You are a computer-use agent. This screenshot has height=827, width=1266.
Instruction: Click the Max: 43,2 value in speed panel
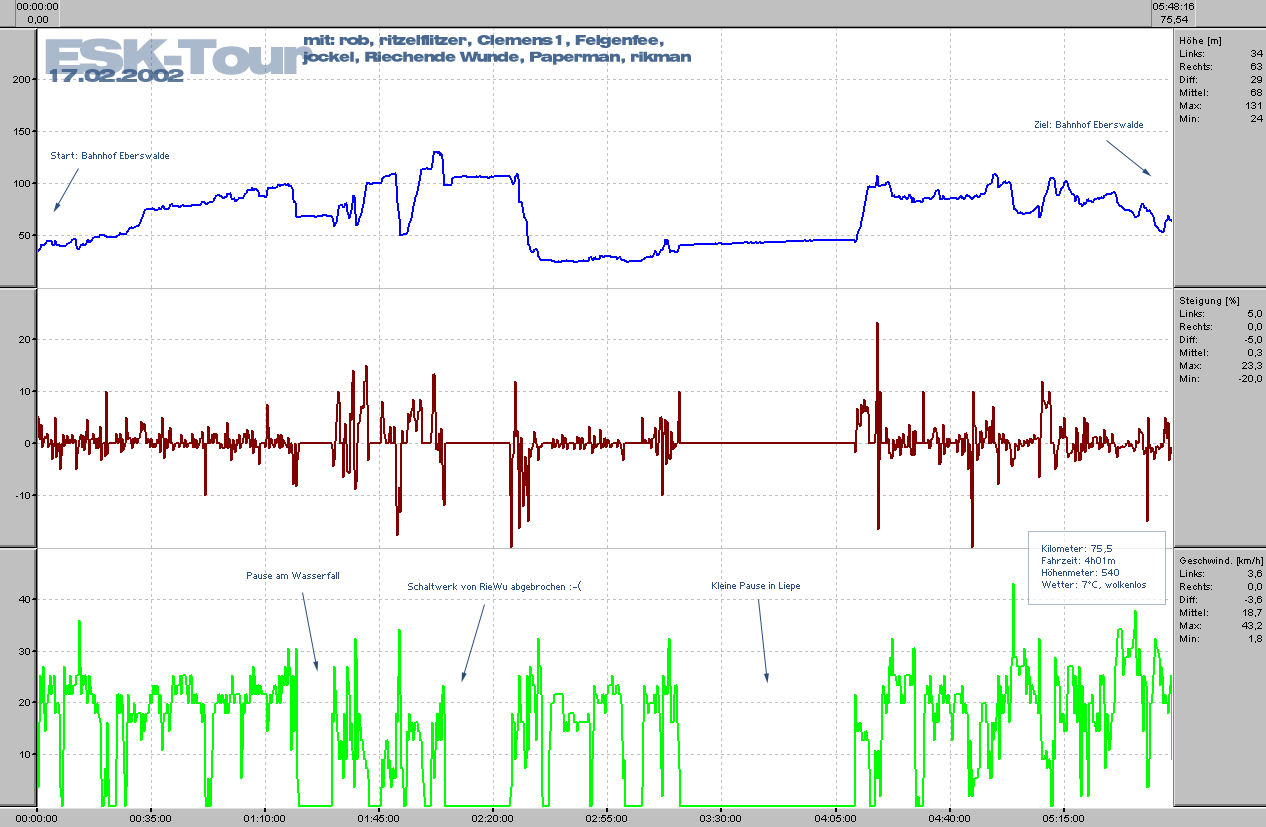(1221, 625)
